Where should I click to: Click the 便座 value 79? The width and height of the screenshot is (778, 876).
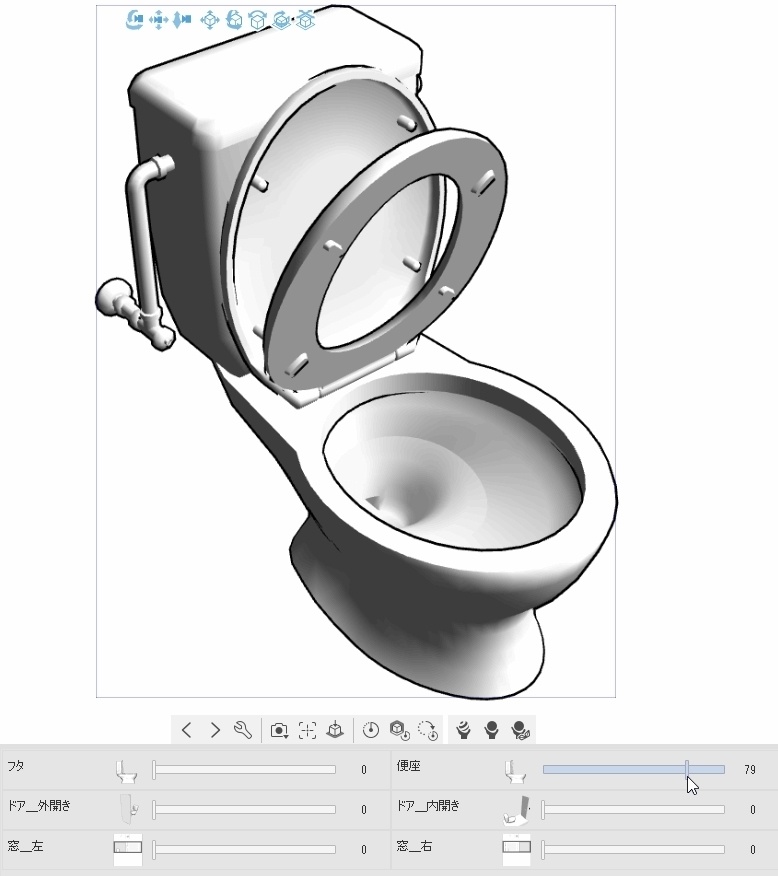click(750, 770)
